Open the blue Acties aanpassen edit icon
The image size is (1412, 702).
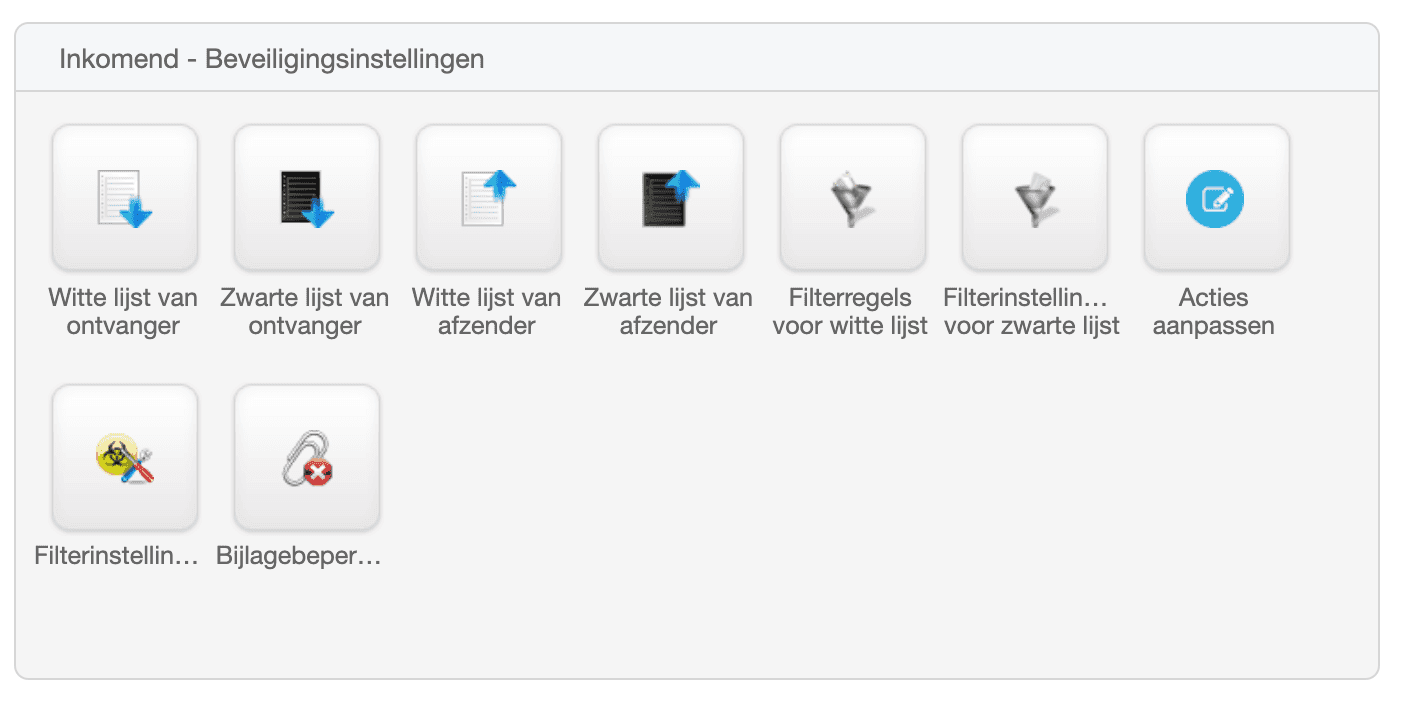1216,198
